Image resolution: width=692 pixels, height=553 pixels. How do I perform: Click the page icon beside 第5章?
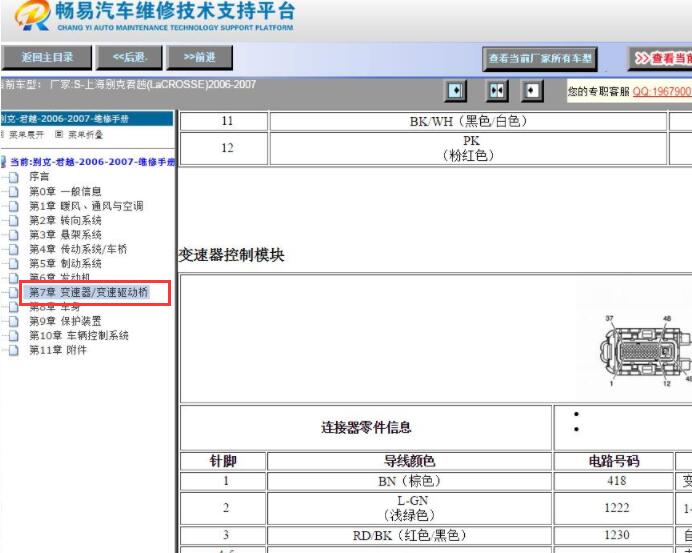click(14, 264)
